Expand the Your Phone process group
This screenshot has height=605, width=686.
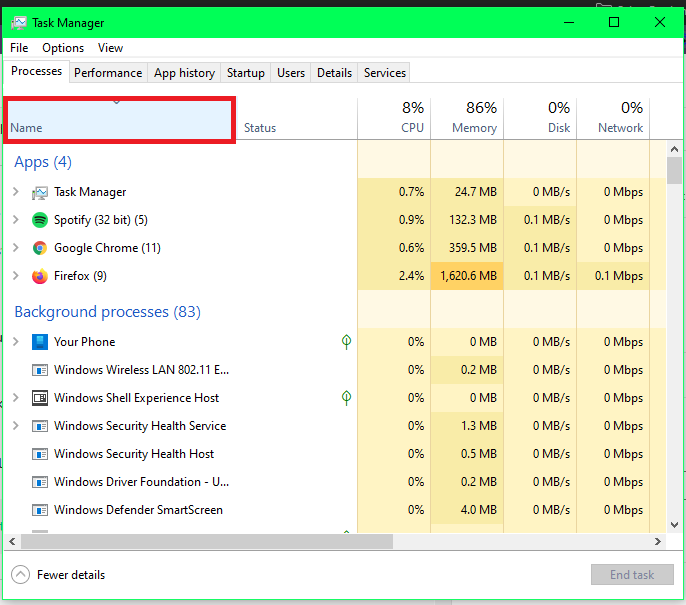coord(16,342)
